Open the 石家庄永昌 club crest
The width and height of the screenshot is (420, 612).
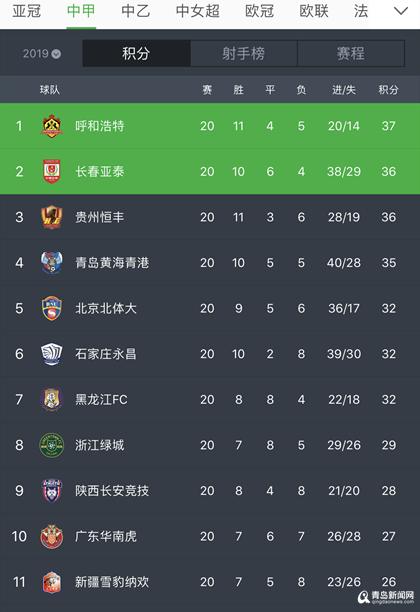(52, 354)
